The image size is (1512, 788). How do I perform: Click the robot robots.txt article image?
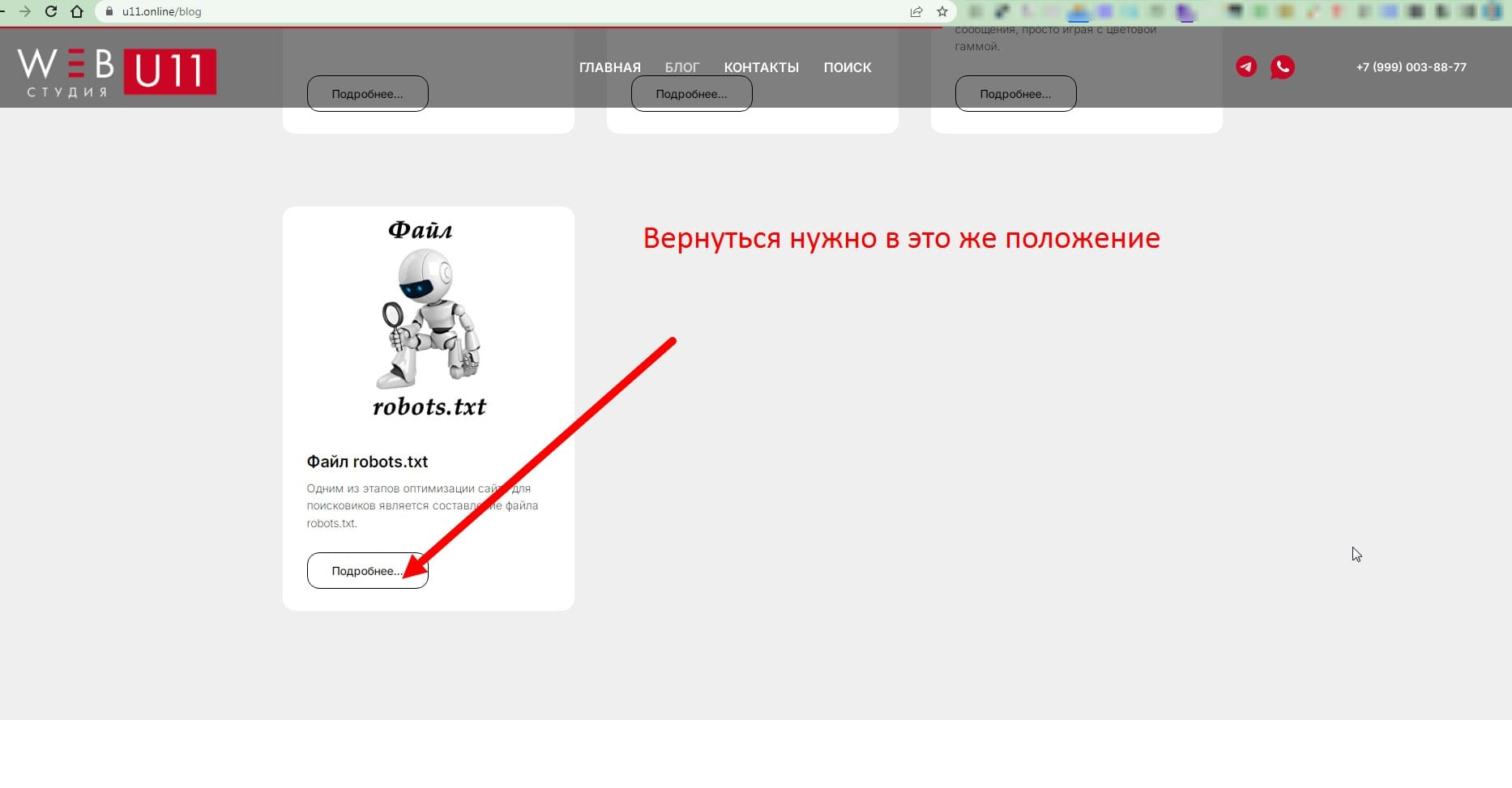(x=429, y=320)
